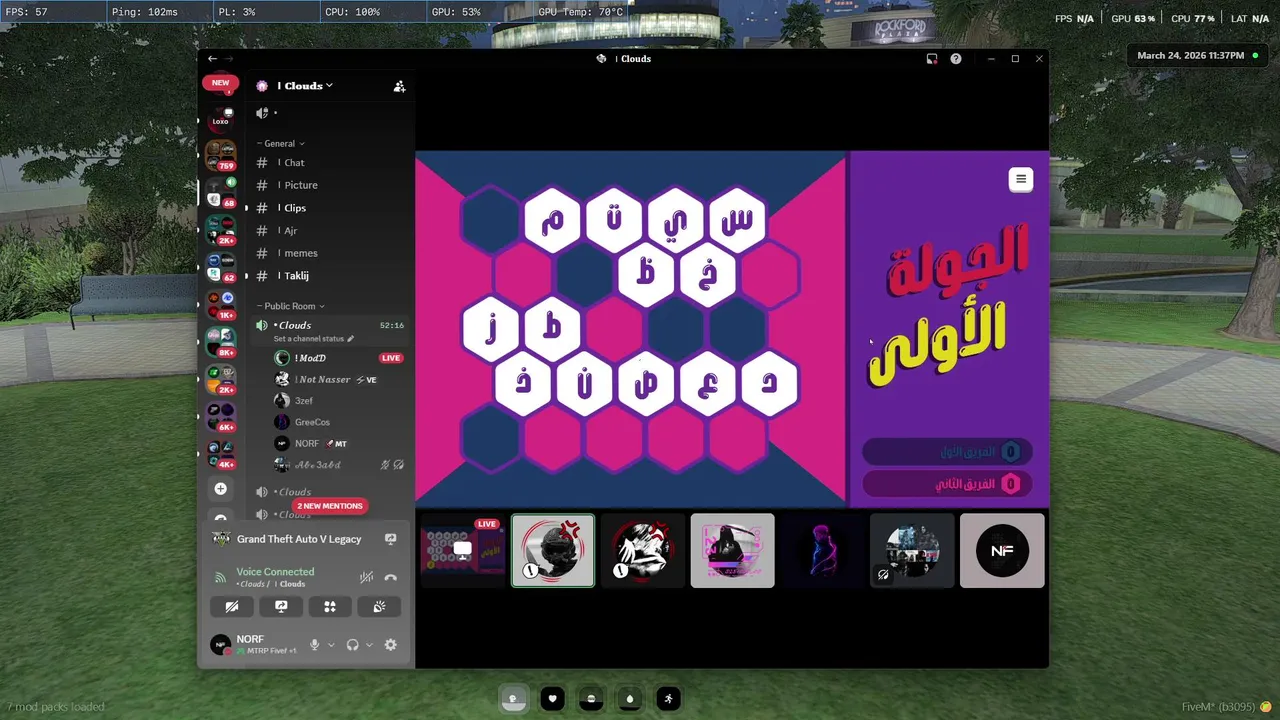Open server folder with 4K+ badge

(x=220, y=454)
